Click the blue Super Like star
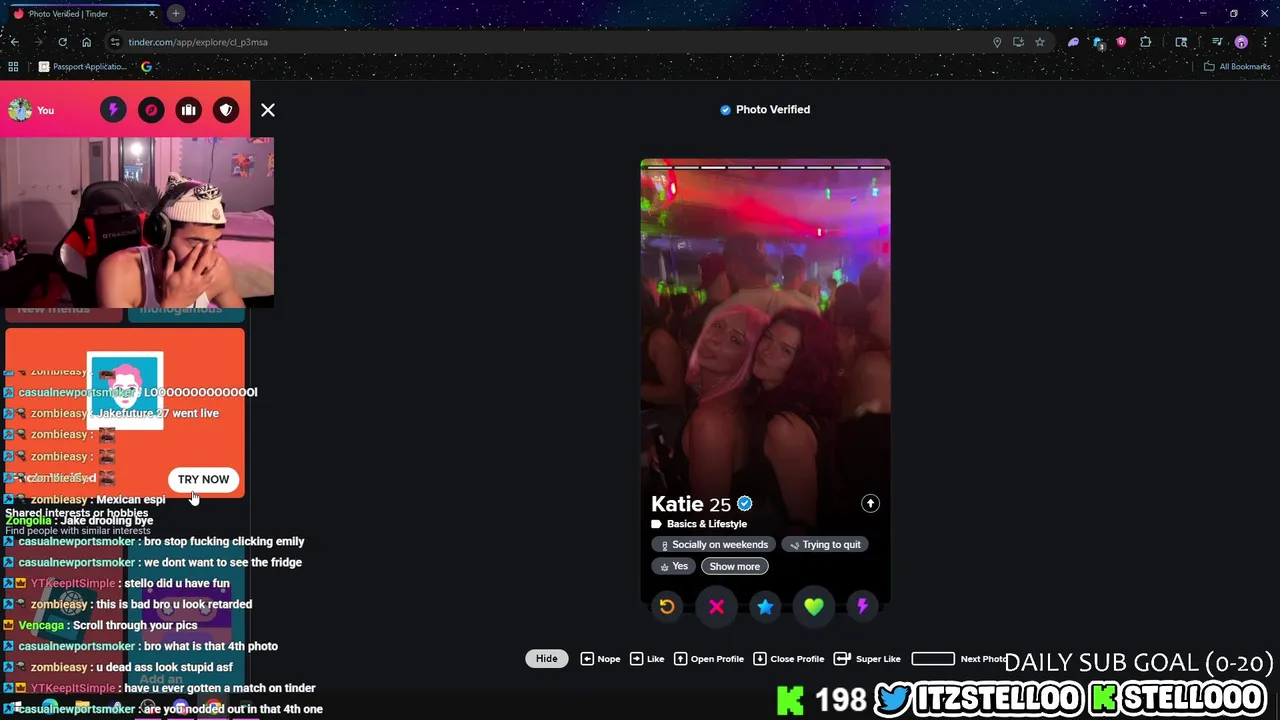The height and width of the screenshot is (720, 1280). 765,606
